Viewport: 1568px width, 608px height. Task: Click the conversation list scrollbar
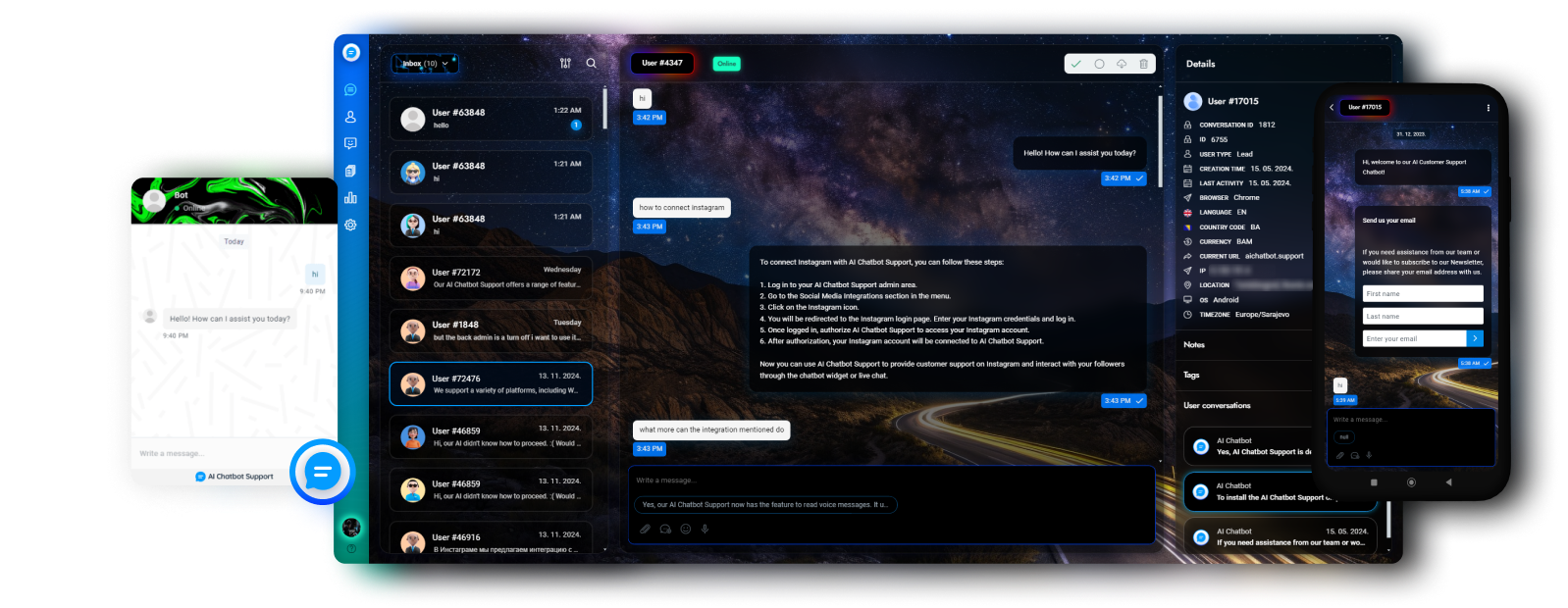[604, 108]
